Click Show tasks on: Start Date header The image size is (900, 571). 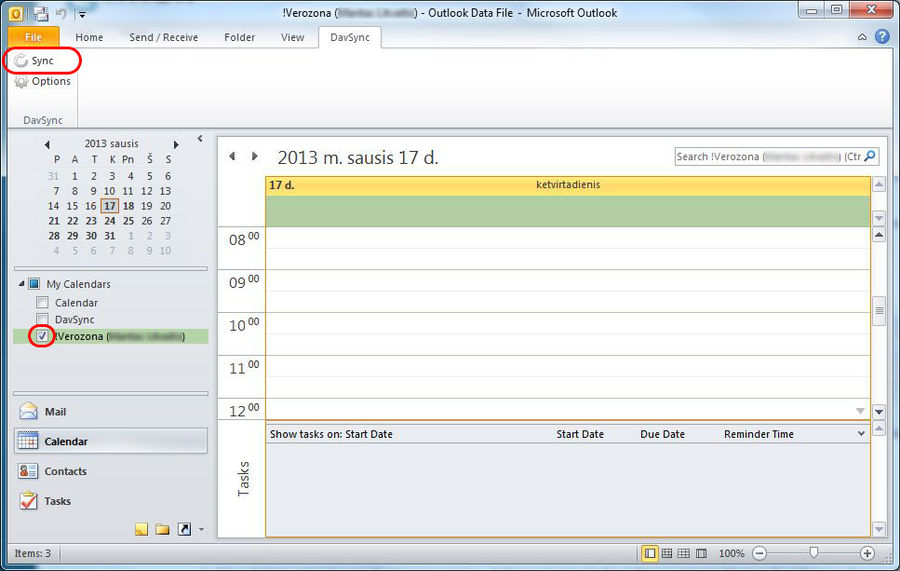(331, 434)
